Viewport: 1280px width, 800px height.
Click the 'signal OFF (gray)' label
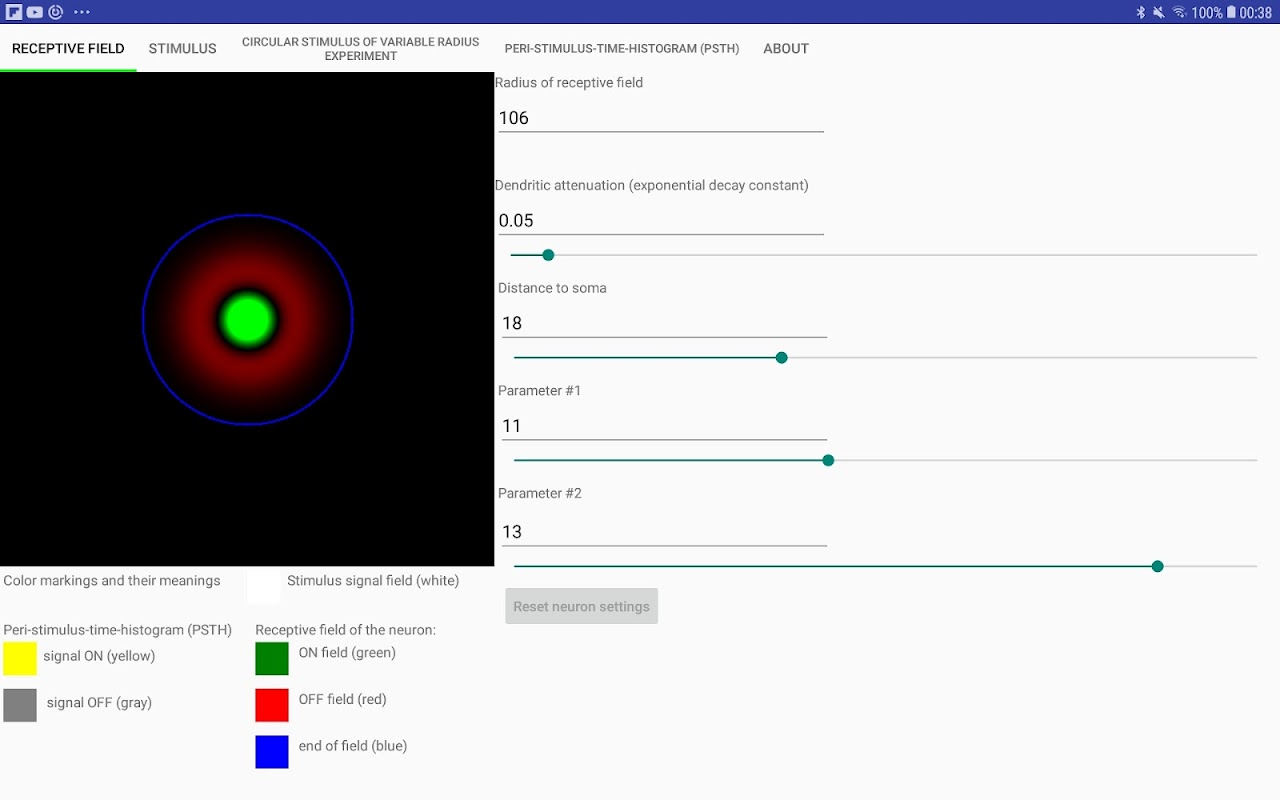tap(99, 702)
